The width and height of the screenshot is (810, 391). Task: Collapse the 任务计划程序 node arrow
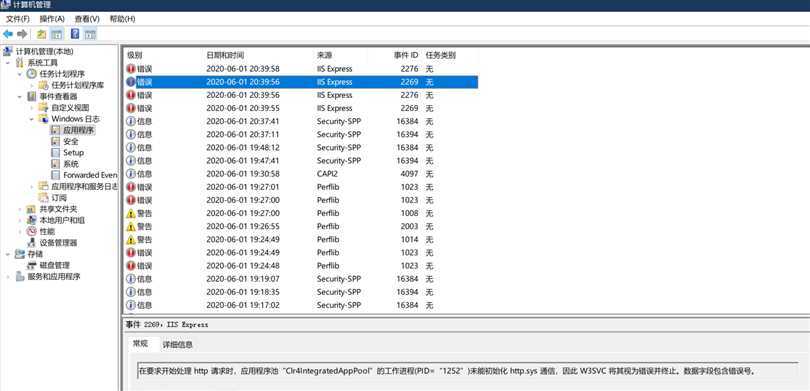click(x=20, y=74)
